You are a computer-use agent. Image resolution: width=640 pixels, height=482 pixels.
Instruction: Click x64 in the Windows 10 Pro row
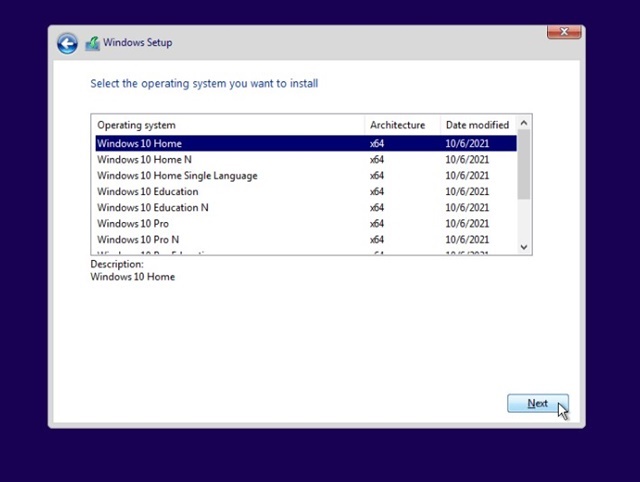coord(377,224)
